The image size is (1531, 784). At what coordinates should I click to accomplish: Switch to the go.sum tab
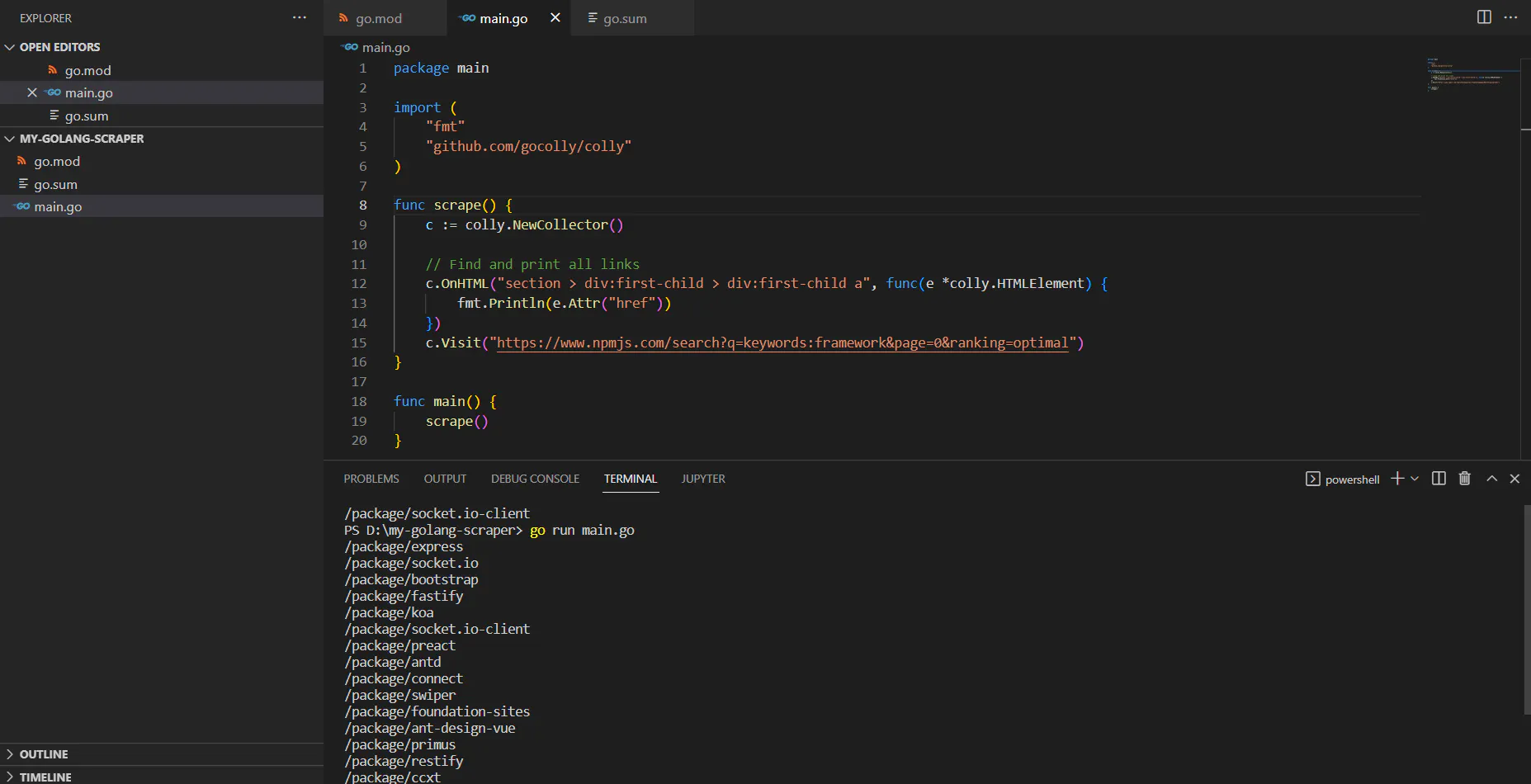[625, 17]
